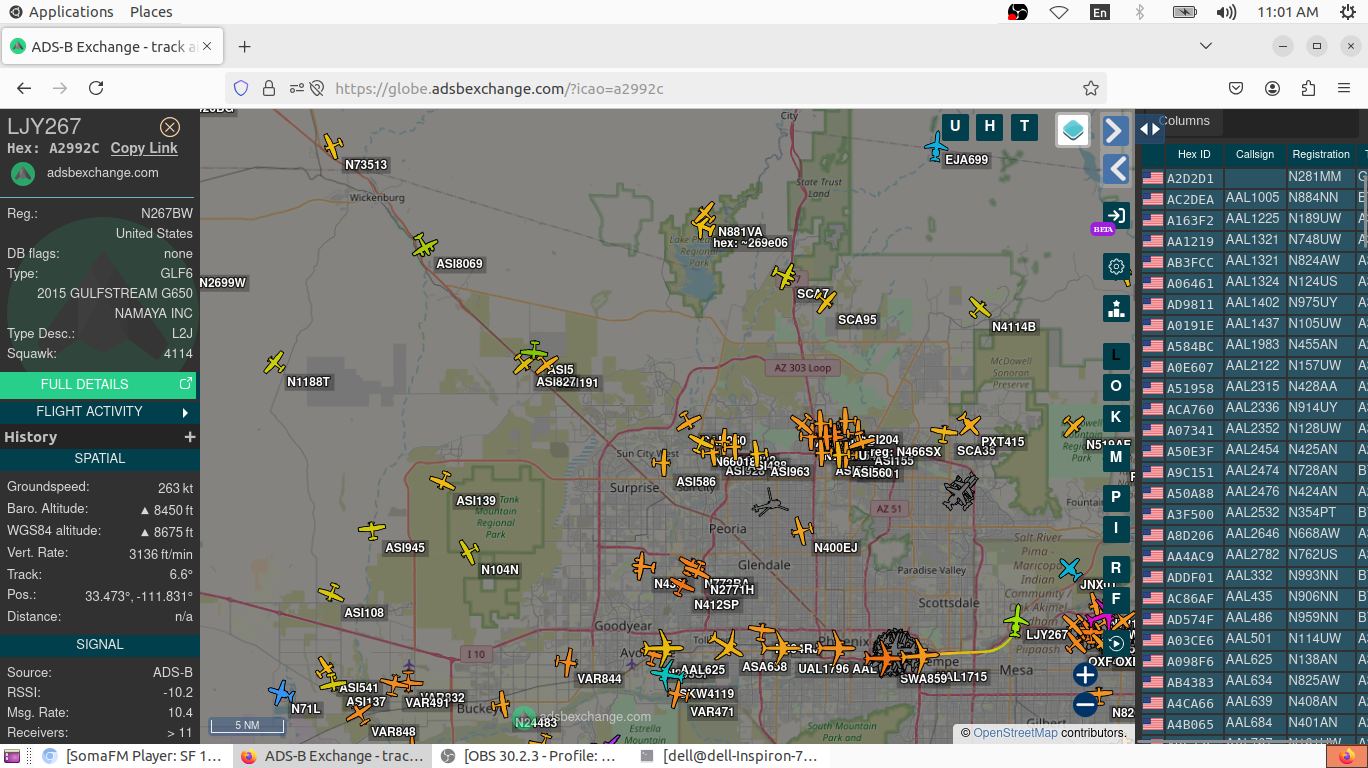Image resolution: width=1368 pixels, height=768 pixels.
Task: Open the OpenStreetMap attribution link
Action: point(1015,733)
